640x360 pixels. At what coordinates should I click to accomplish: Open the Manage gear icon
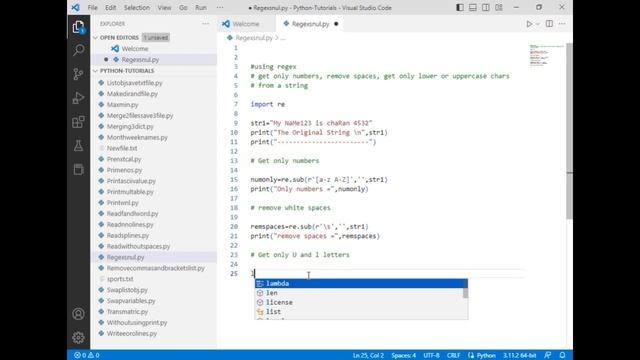78,338
